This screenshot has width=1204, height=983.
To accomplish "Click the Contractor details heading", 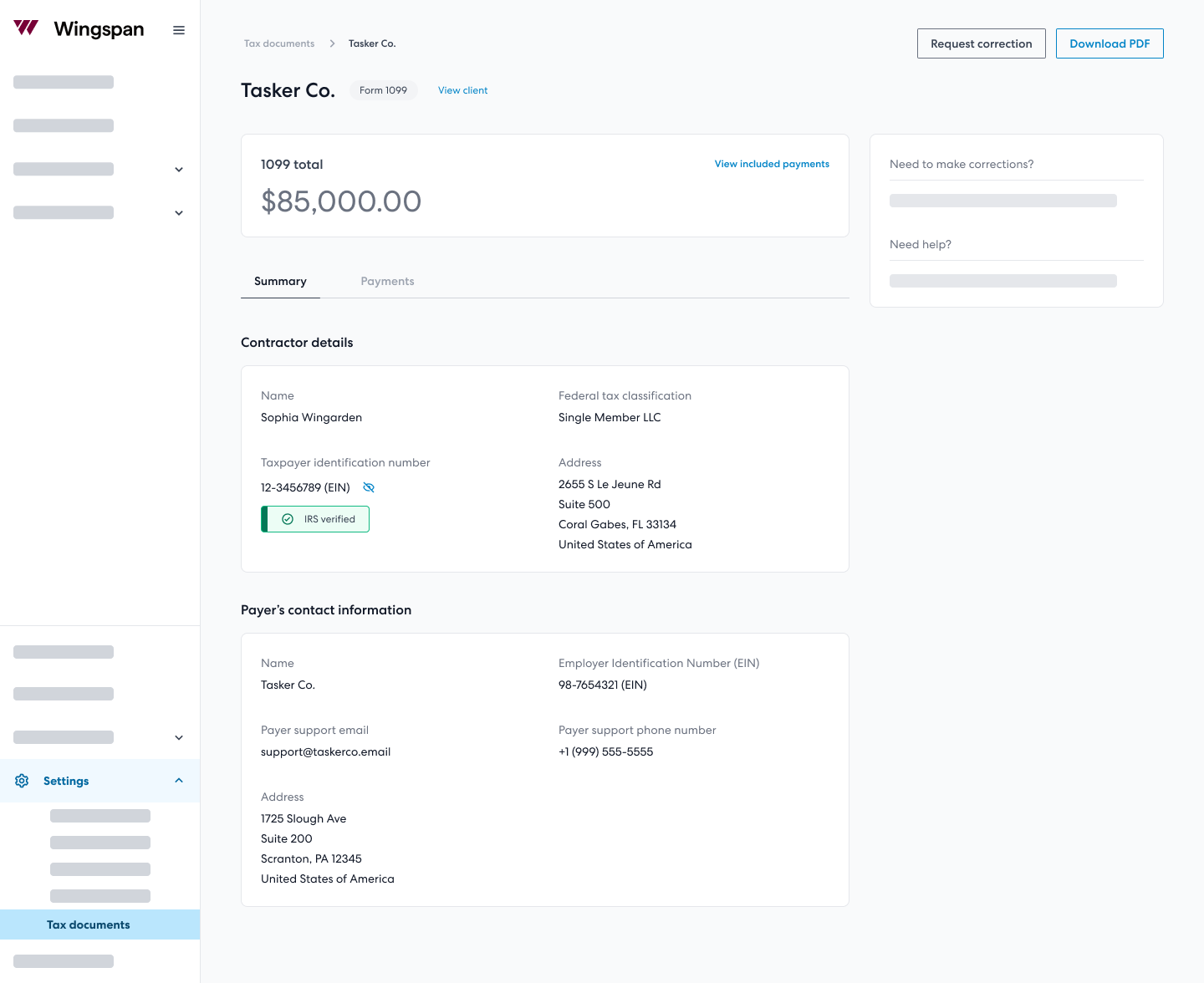I will click(x=297, y=343).
